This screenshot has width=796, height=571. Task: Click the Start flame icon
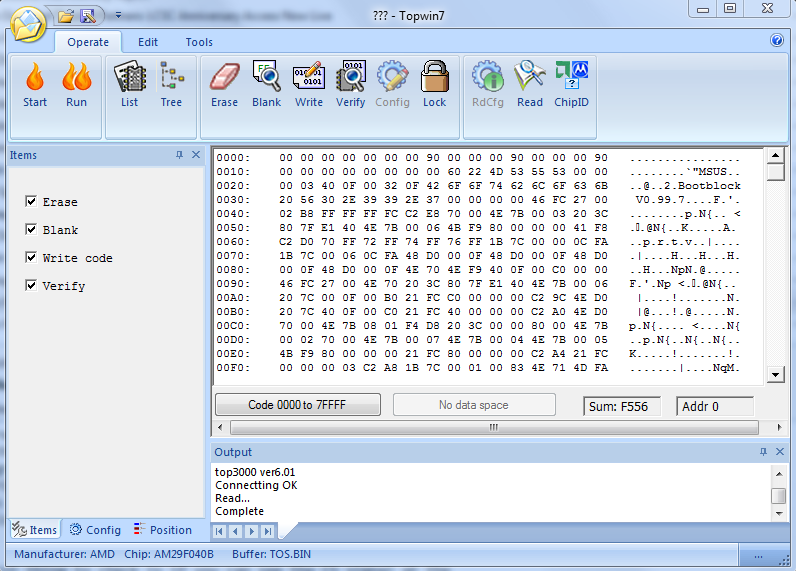[35, 84]
